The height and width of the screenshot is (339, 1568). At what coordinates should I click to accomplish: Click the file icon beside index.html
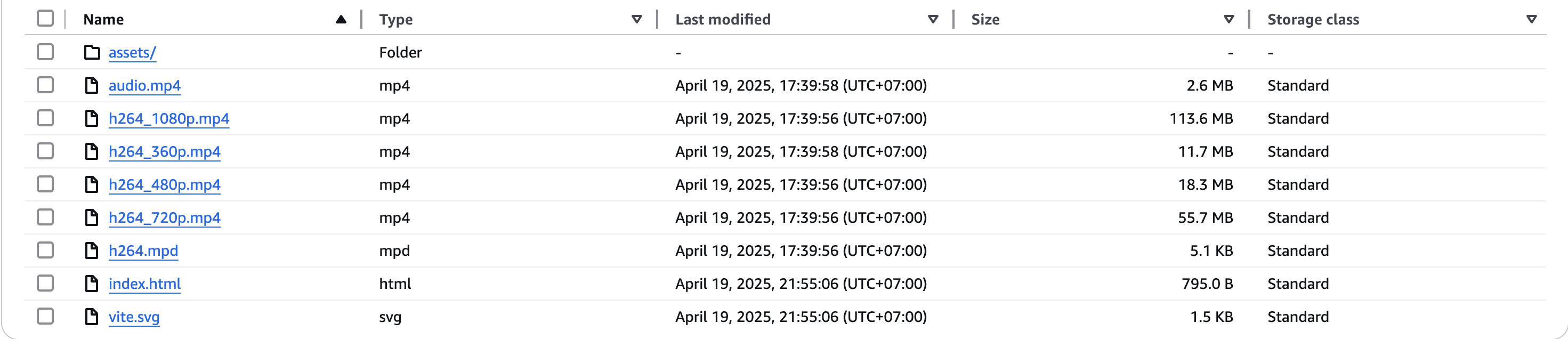coord(92,283)
